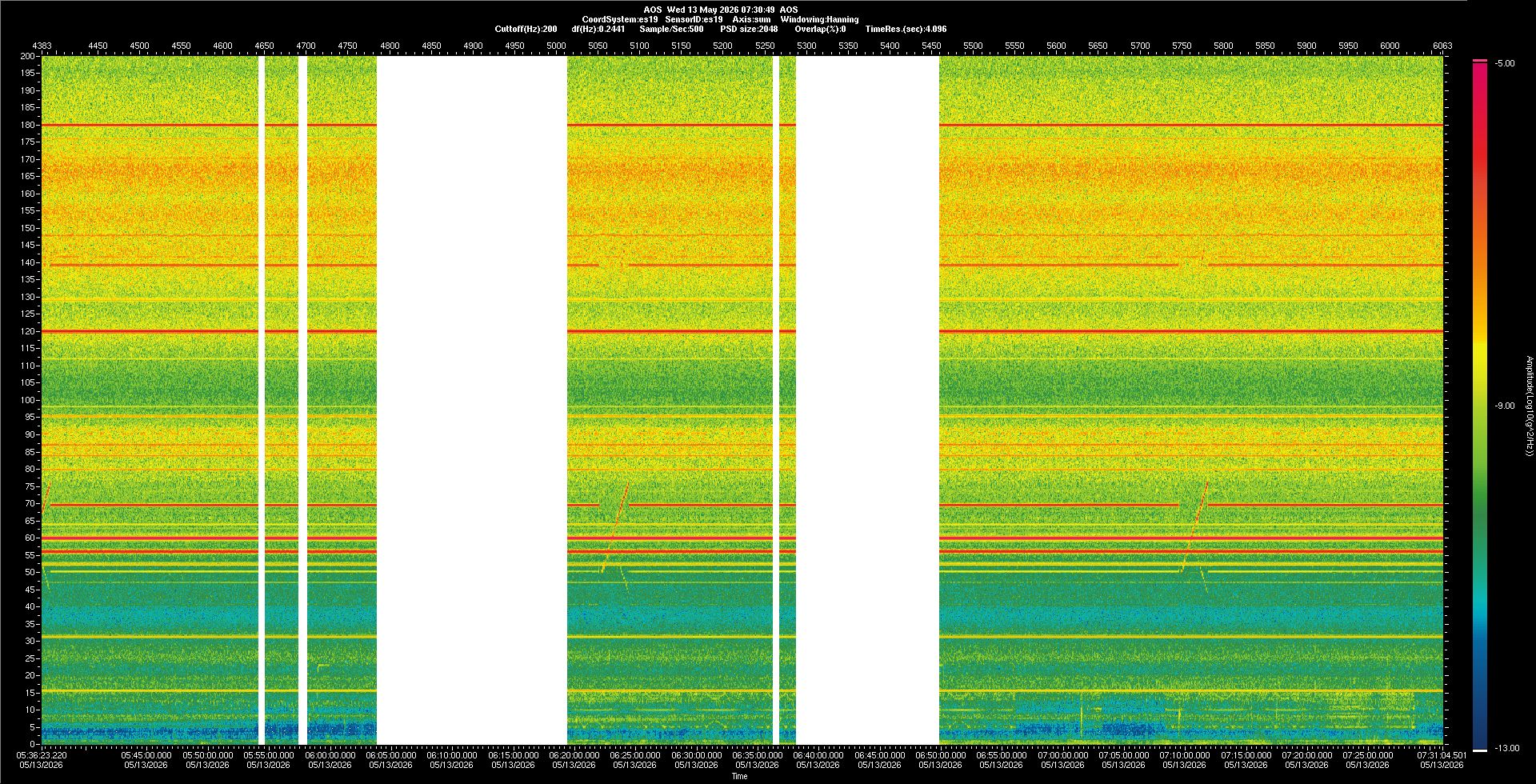
Task: Click the Cutoff(Hz):200 header text
Action: click(x=526, y=29)
